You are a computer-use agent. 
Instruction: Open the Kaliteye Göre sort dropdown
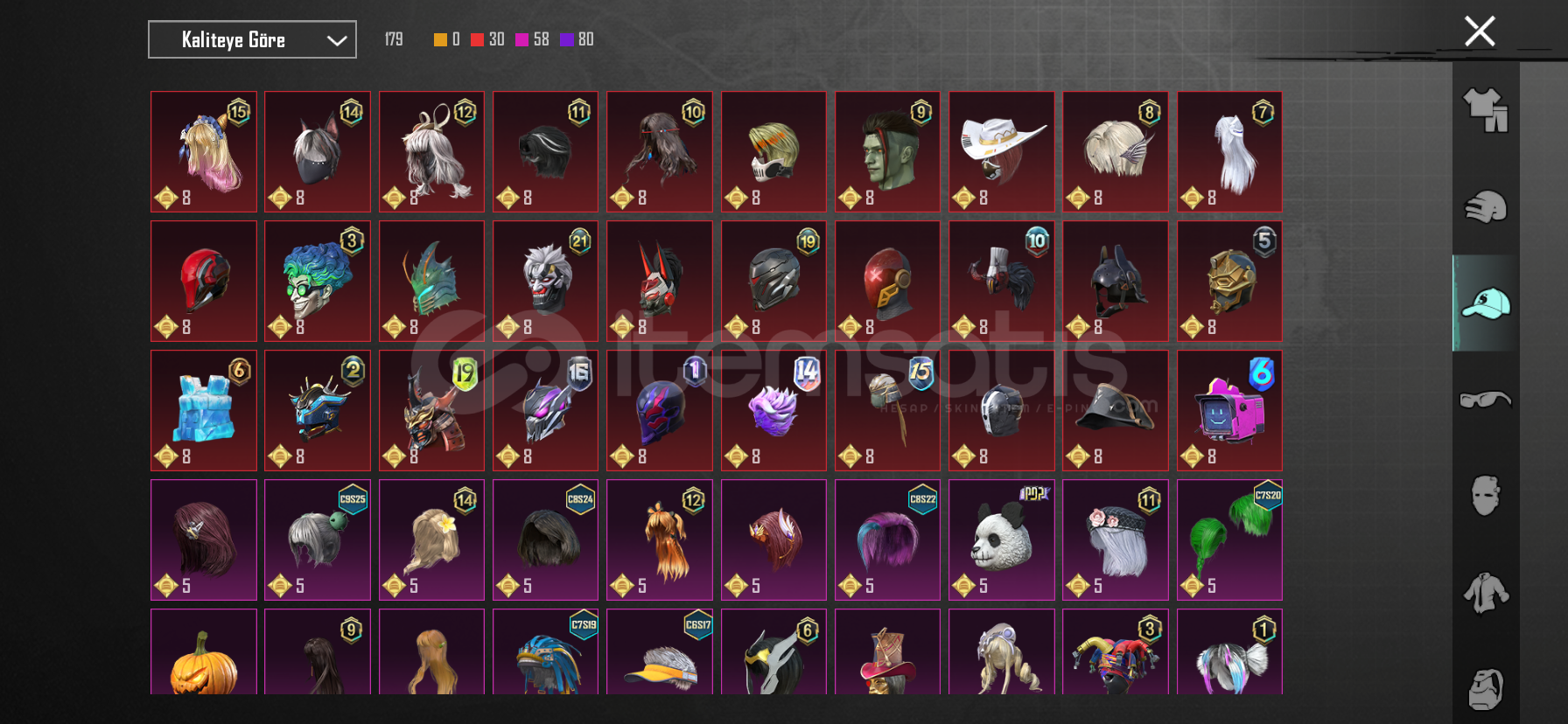[x=252, y=39]
